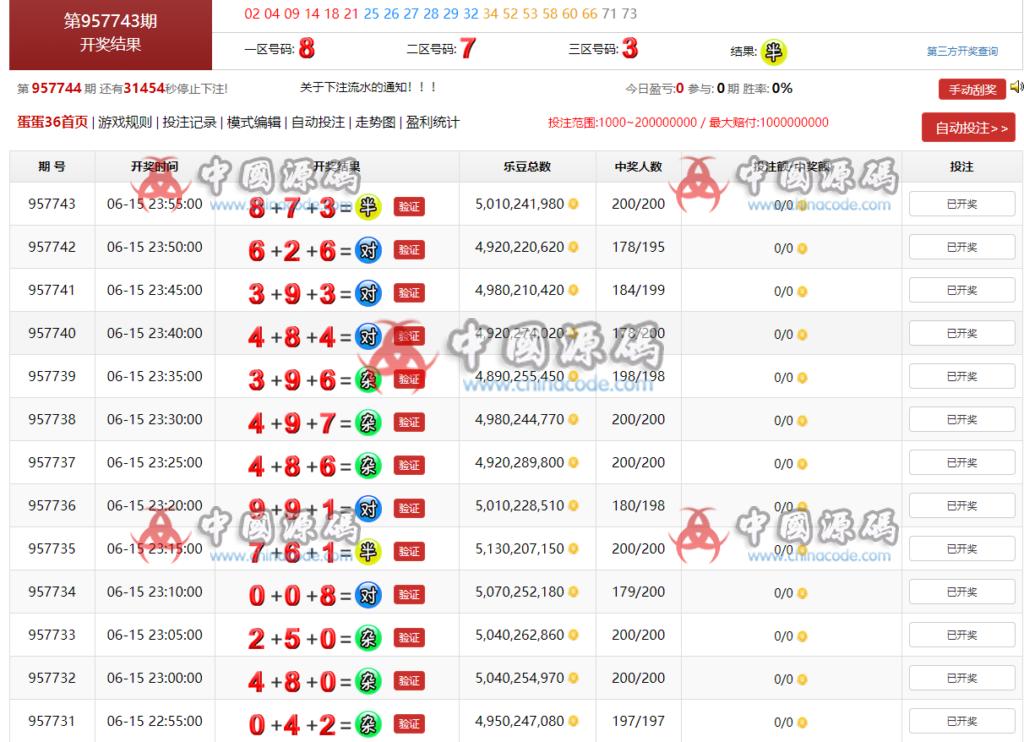Click the 验证 button in row 957738
Screen dimensions: 1024x742
pyautogui.click(x=409, y=422)
